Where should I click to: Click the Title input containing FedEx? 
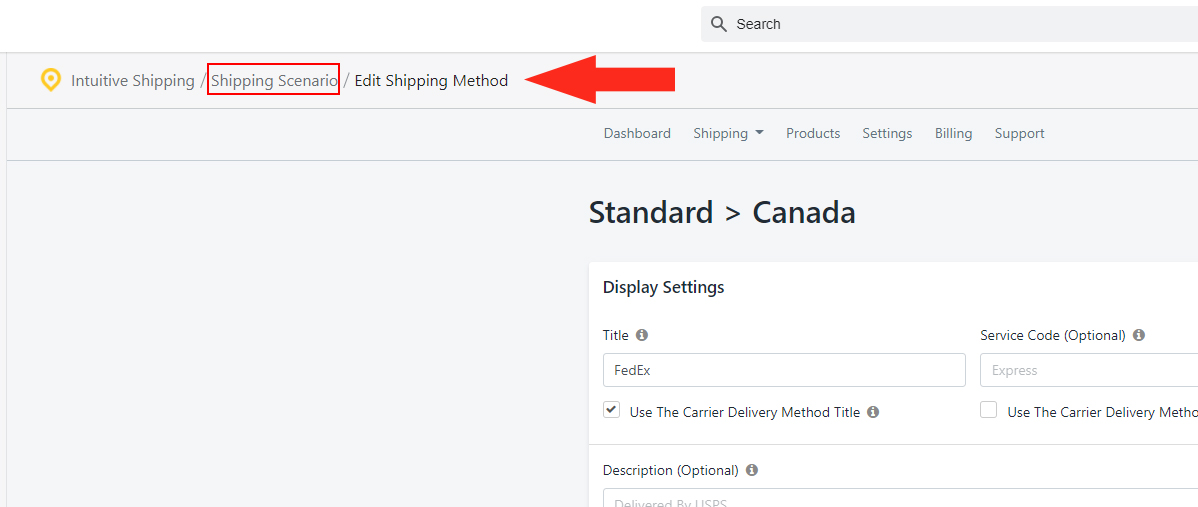pos(784,370)
